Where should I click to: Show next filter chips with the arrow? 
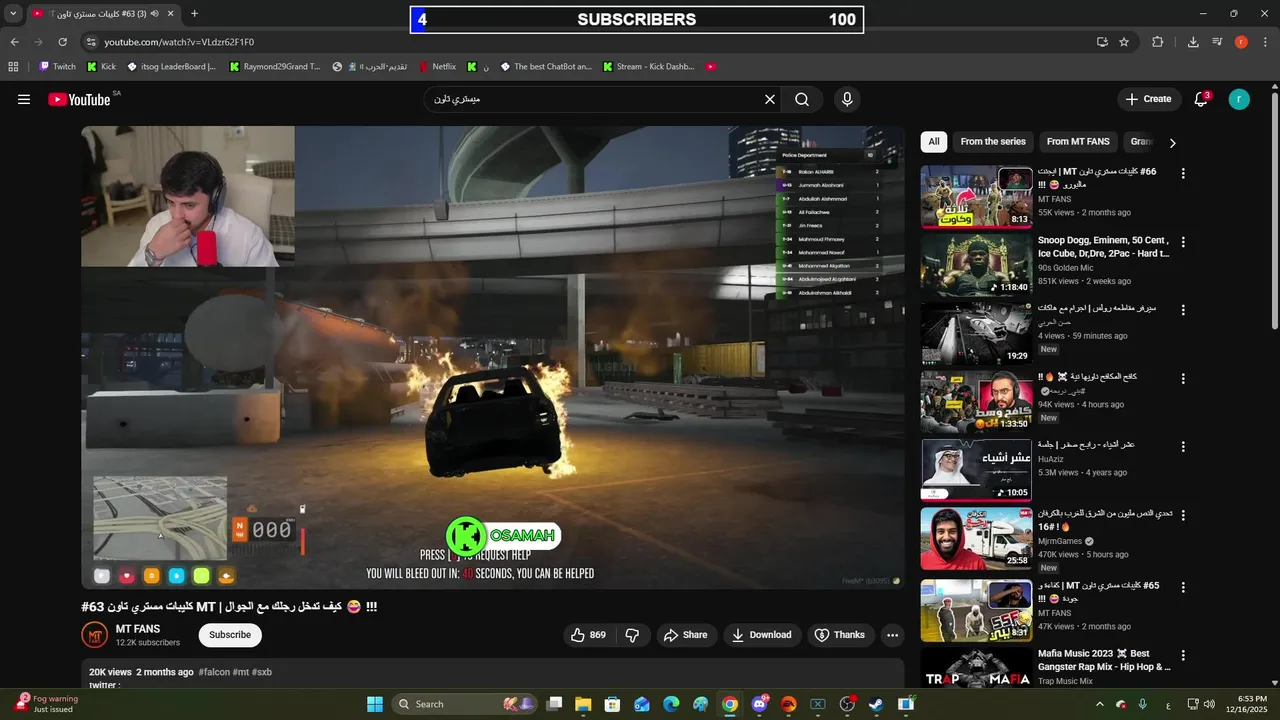(x=1172, y=143)
